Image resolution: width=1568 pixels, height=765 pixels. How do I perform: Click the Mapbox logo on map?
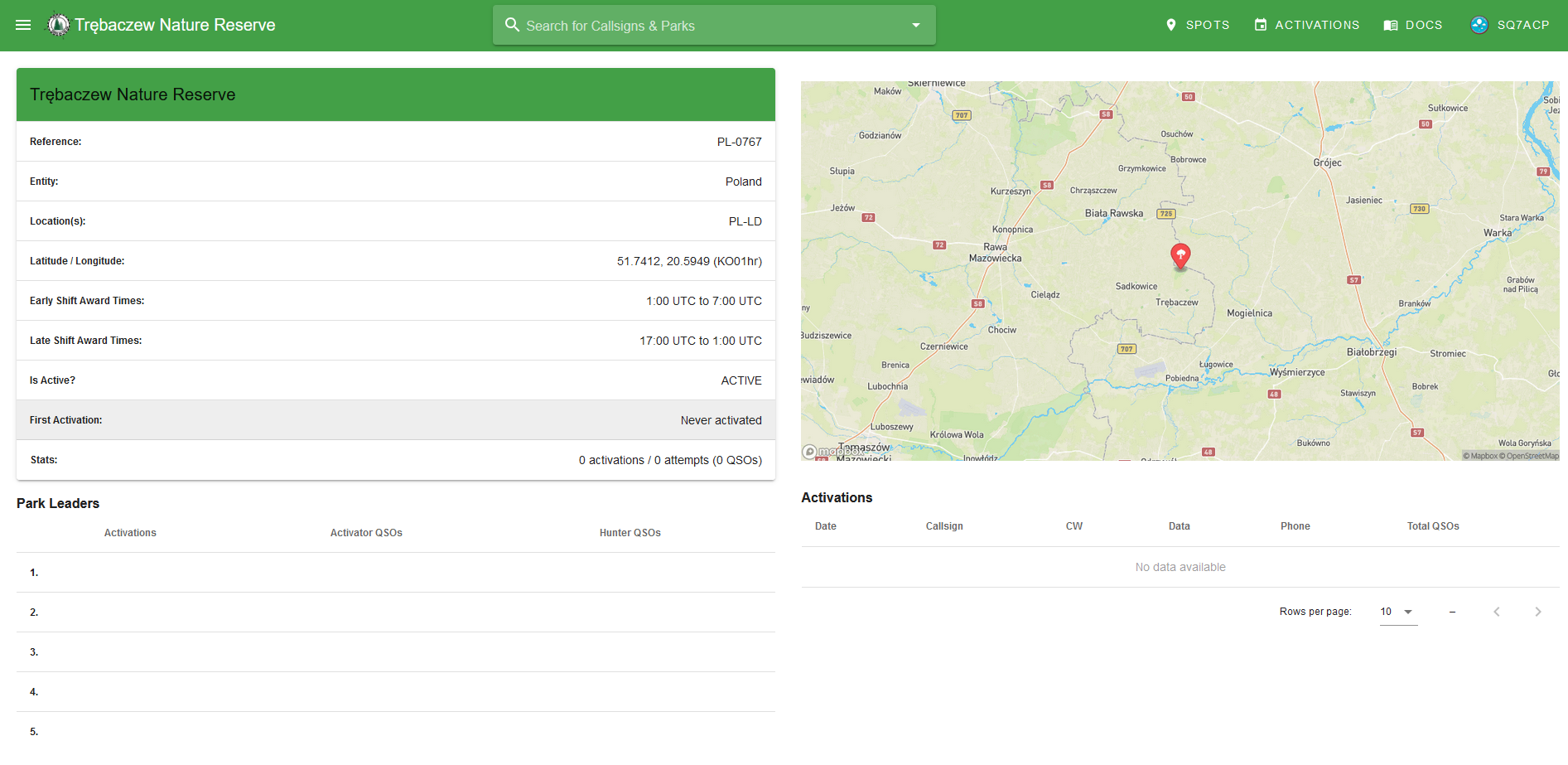click(832, 452)
